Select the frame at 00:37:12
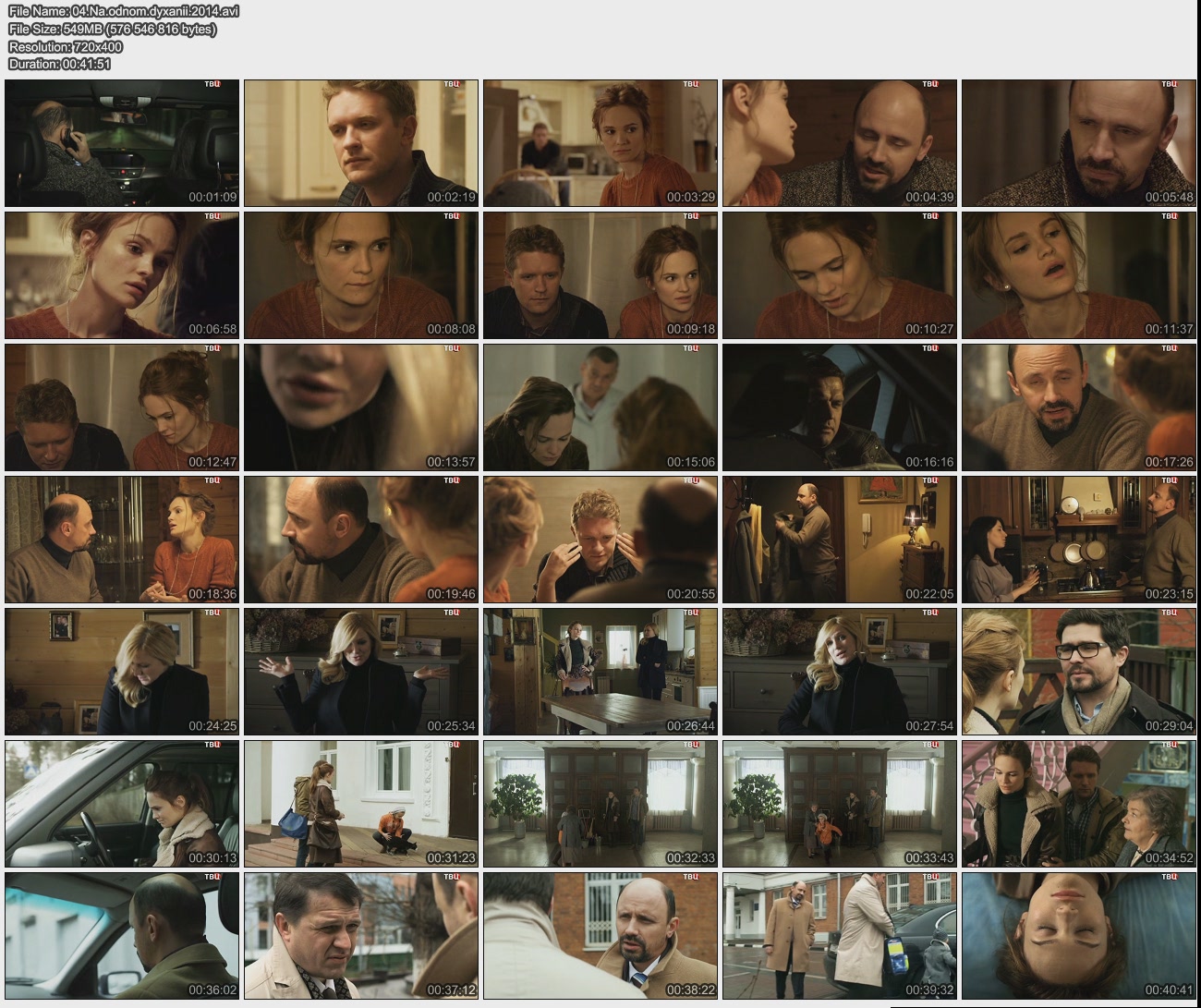The height and width of the screenshot is (1008, 1201). 360,936
